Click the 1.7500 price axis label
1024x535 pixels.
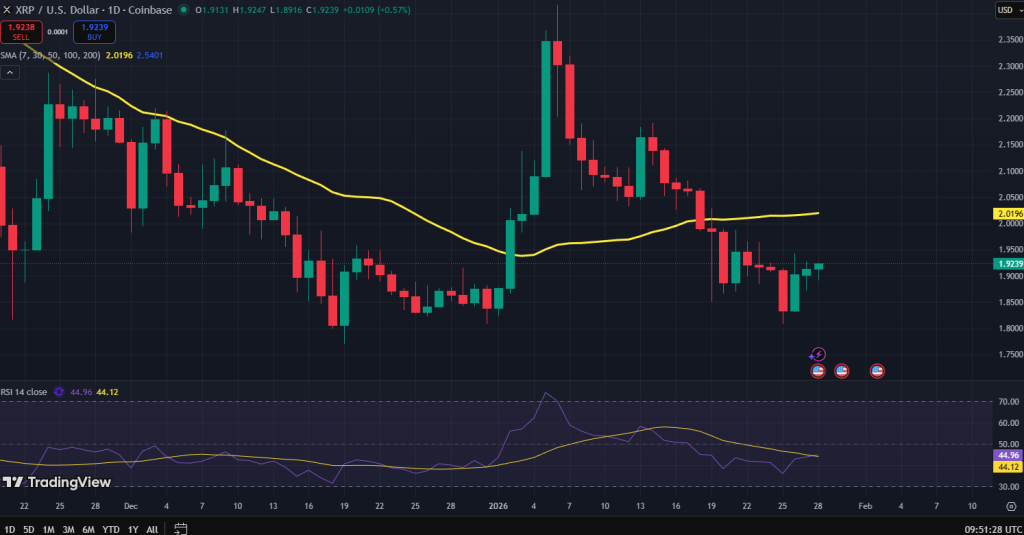coord(1010,354)
